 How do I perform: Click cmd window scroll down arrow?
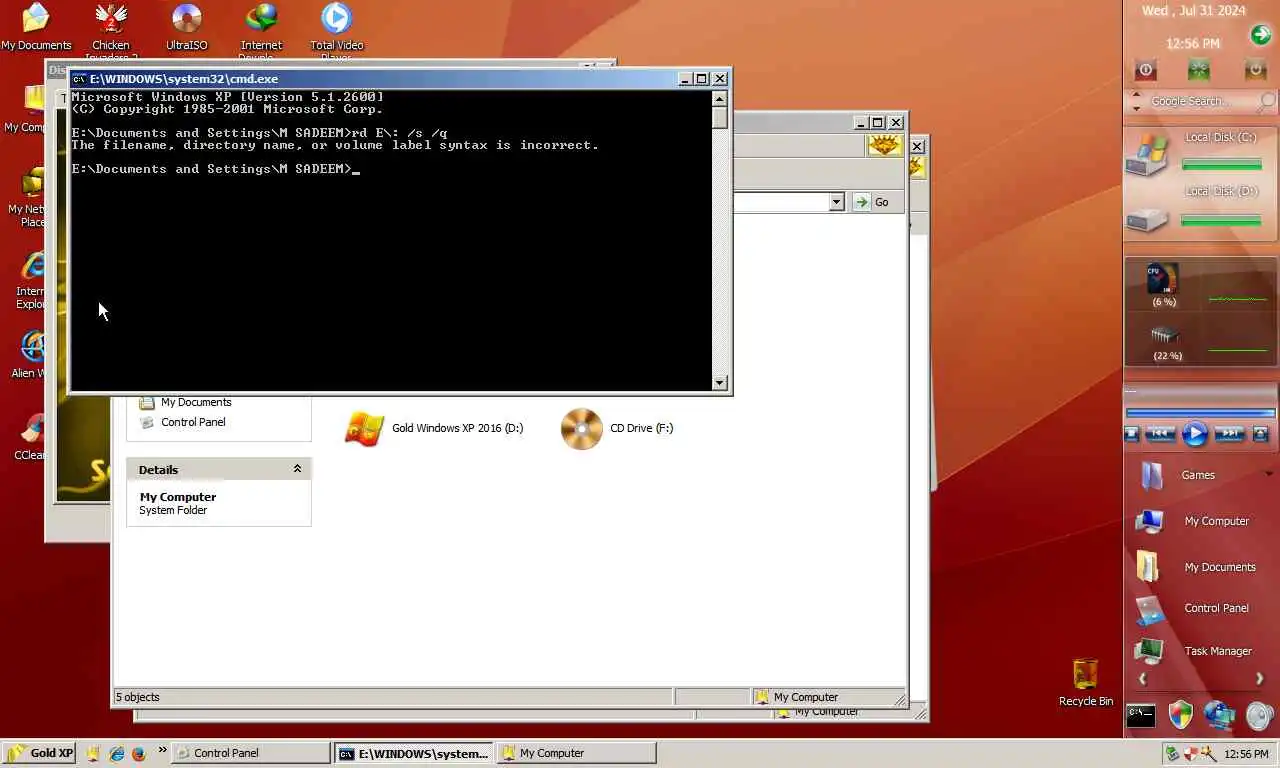point(720,383)
